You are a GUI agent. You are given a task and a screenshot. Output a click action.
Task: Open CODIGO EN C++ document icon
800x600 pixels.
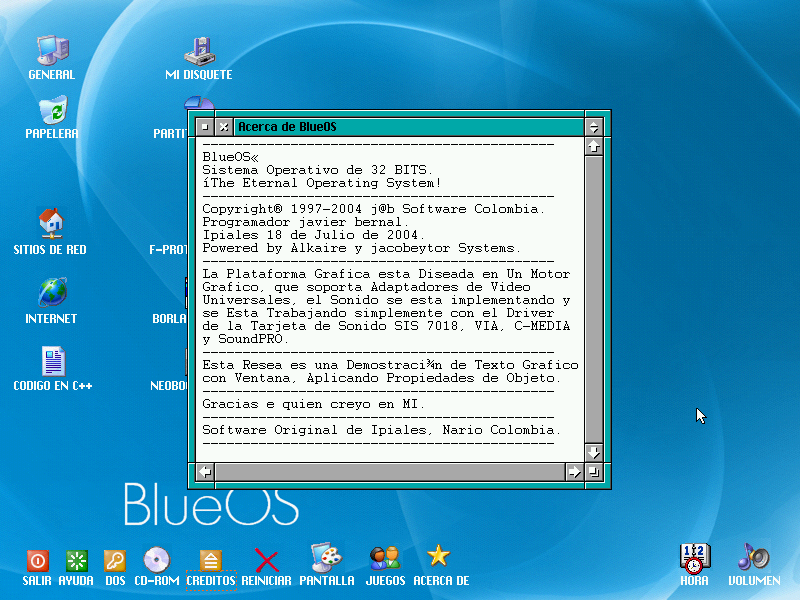tap(53, 361)
